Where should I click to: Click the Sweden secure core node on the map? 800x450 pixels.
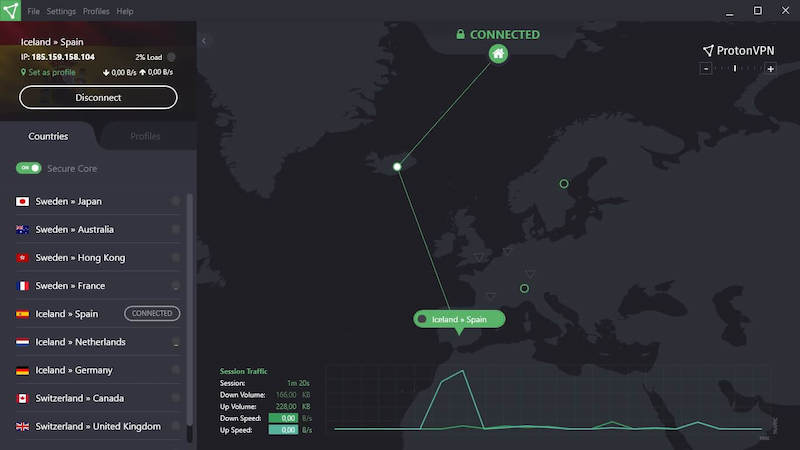pyautogui.click(x=564, y=183)
